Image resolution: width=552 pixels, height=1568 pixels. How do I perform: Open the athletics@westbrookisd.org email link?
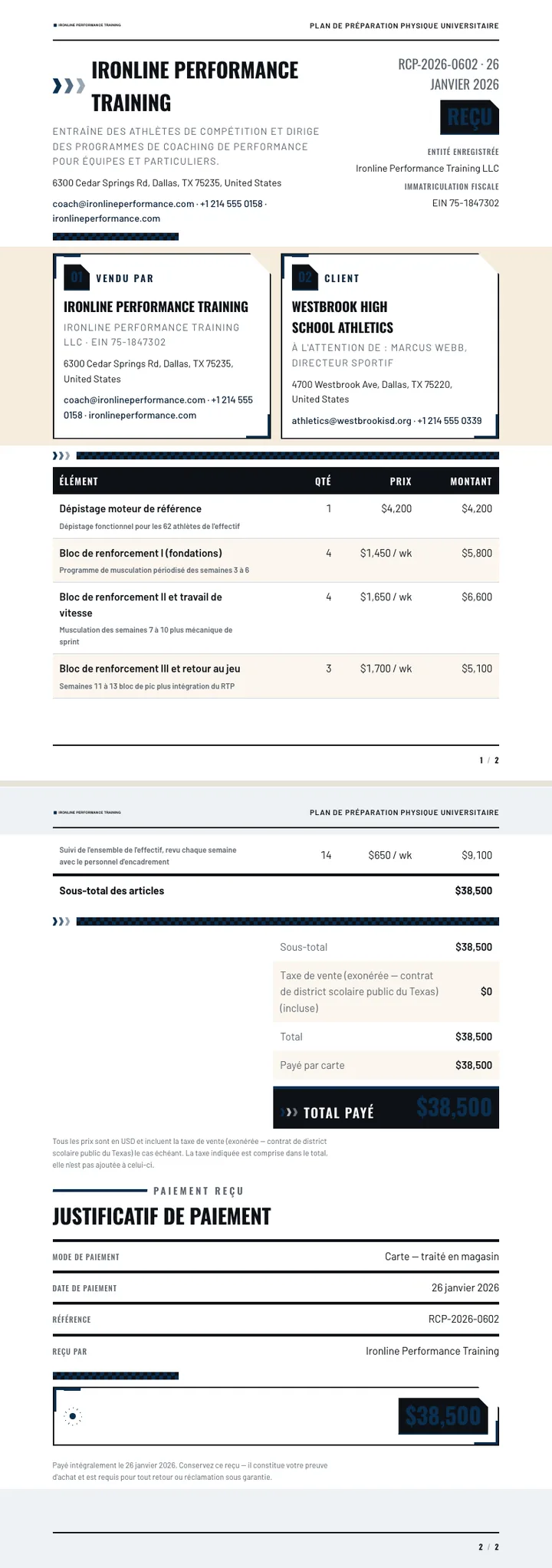pyautogui.click(x=352, y=421)
